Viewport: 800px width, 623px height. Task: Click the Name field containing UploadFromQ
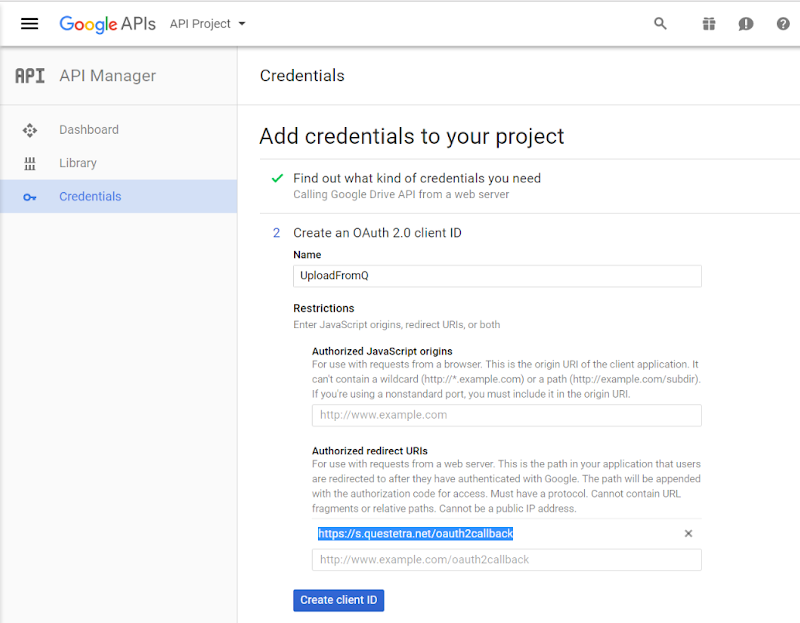pos(497,276)
